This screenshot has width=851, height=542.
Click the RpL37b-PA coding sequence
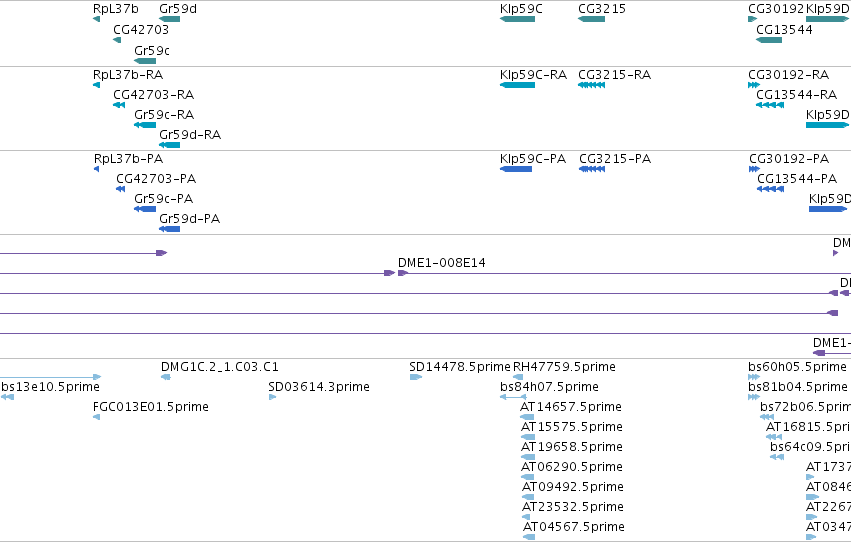click(x=97, y=169)
